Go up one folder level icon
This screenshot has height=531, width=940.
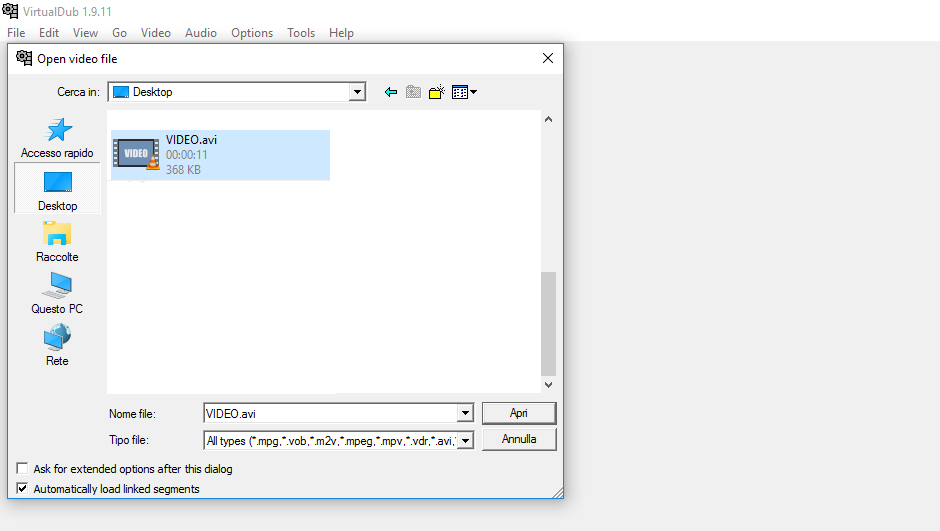414,92
